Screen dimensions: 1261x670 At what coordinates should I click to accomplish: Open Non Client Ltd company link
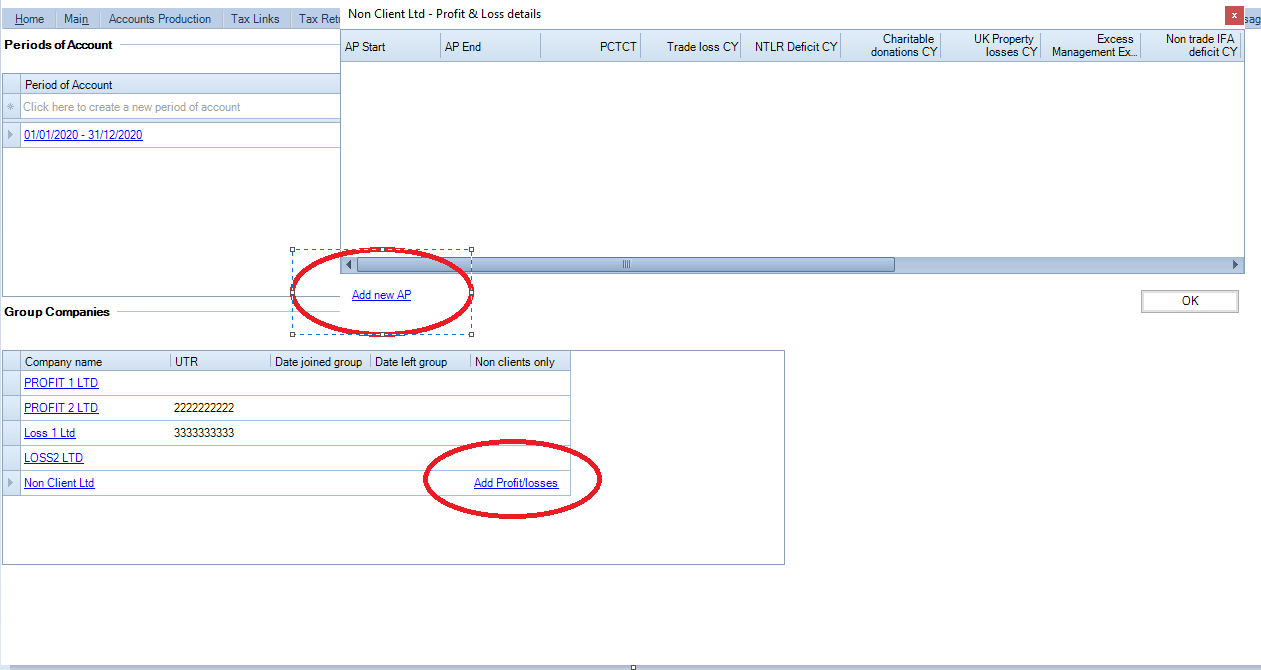click(59, 483)
